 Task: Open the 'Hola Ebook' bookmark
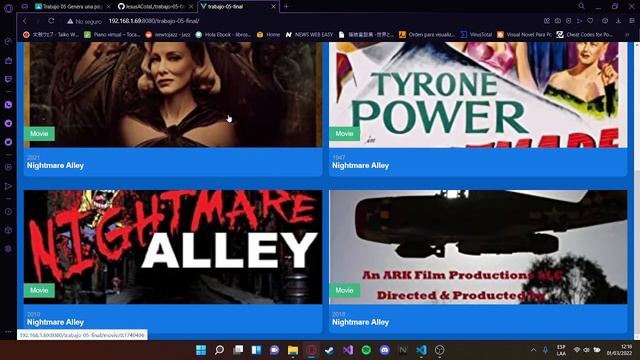(223, 35)
